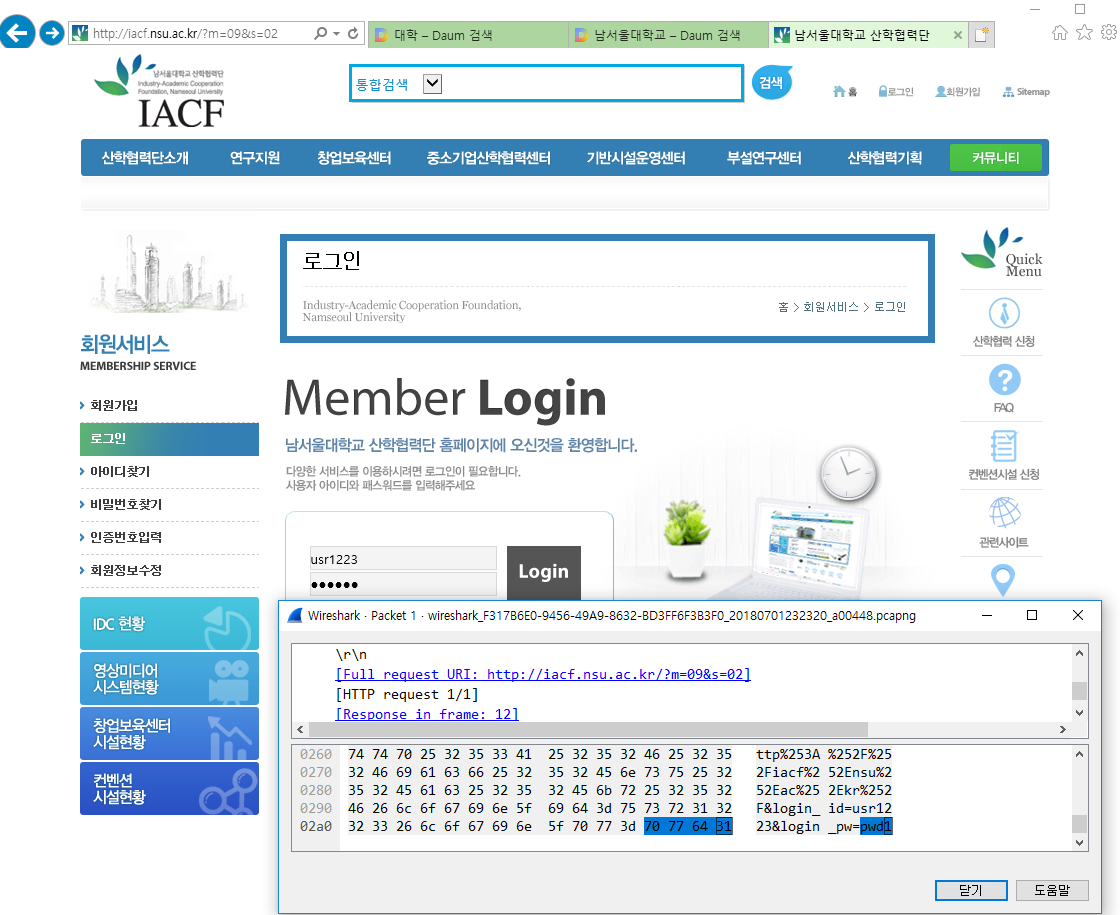Viewport: 1120px width, 915px height.
Task: Click the Wireshark horizontal scrollbar thumb
Action: [x=588, y=729]
